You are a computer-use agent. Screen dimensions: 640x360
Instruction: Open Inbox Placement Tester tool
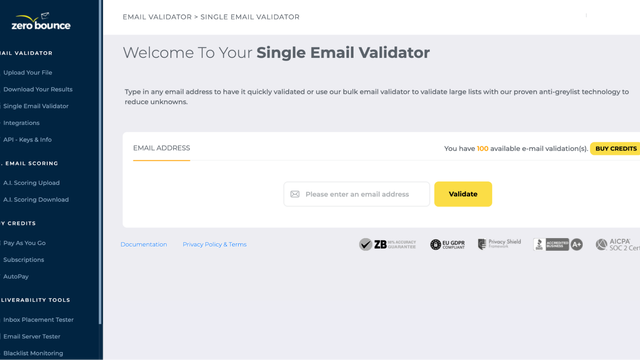pos(38,319)
